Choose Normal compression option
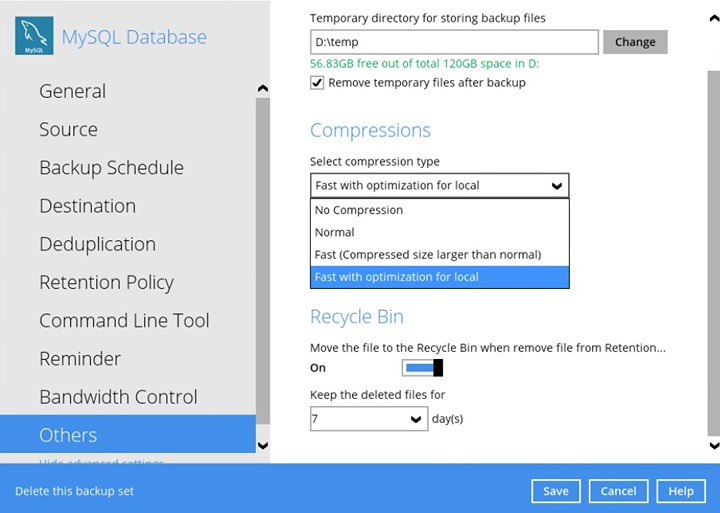Screen dimensions: 720x513 pyautogui.click(x=335, y=232)
